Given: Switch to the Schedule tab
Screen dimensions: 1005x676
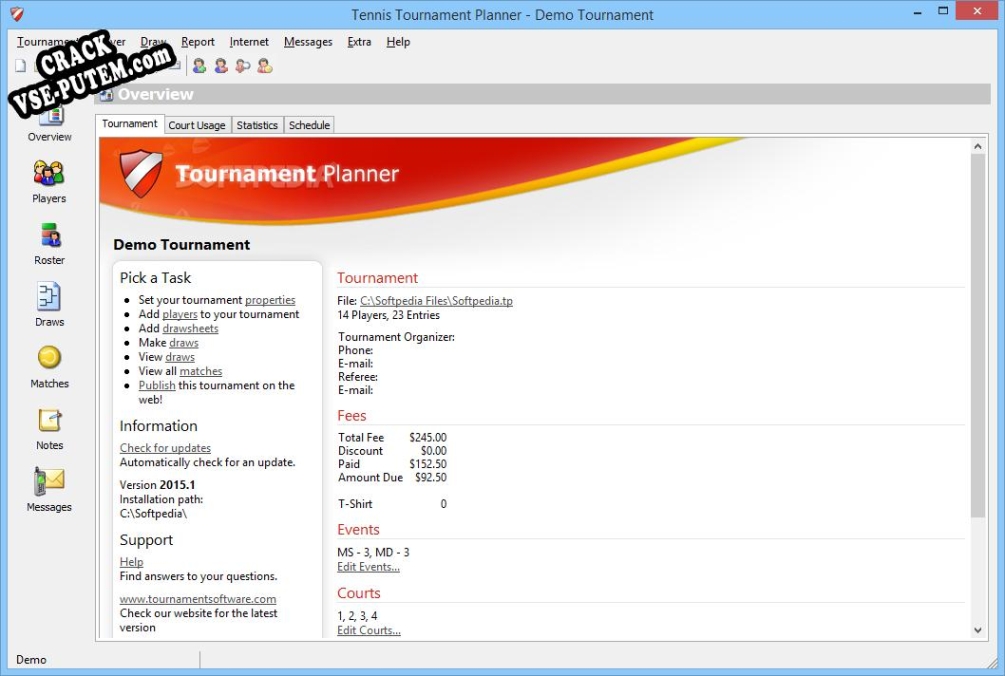Looking at the screenshot, I should (309, 125).
